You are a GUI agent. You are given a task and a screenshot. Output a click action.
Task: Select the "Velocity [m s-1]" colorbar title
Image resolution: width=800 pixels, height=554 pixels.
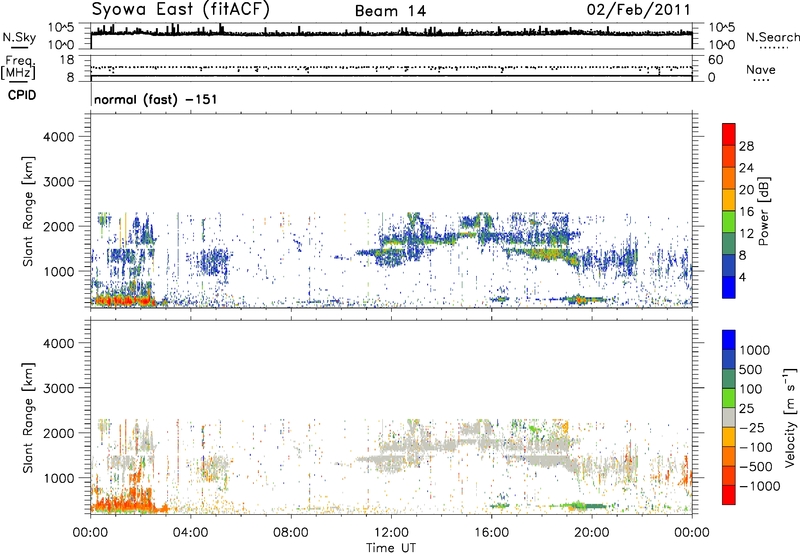[790, 417]
